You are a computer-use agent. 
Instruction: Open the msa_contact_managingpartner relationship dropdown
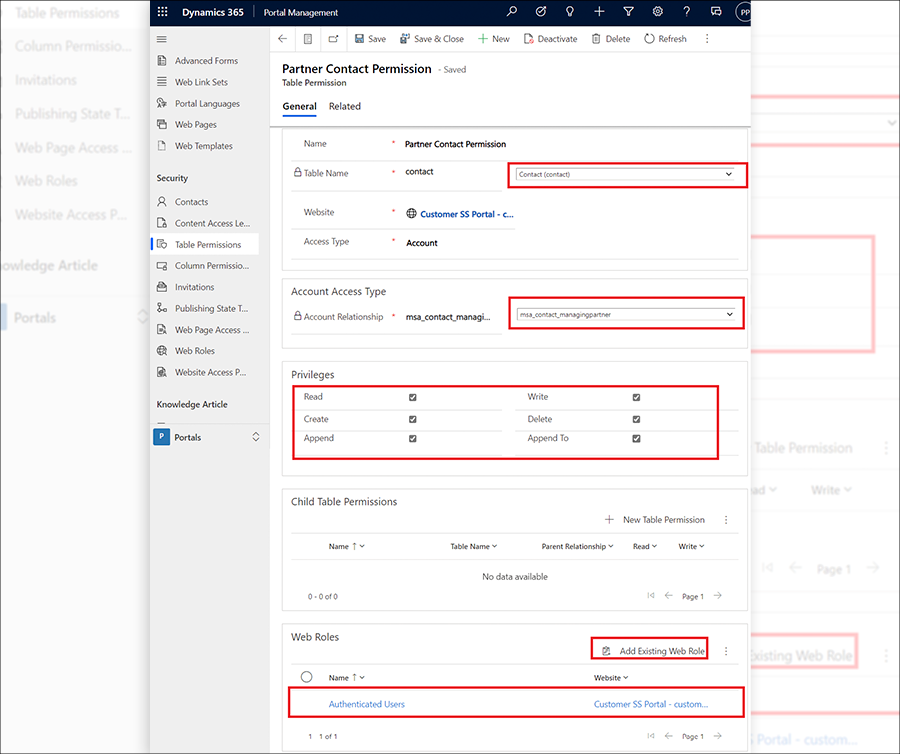626,314
